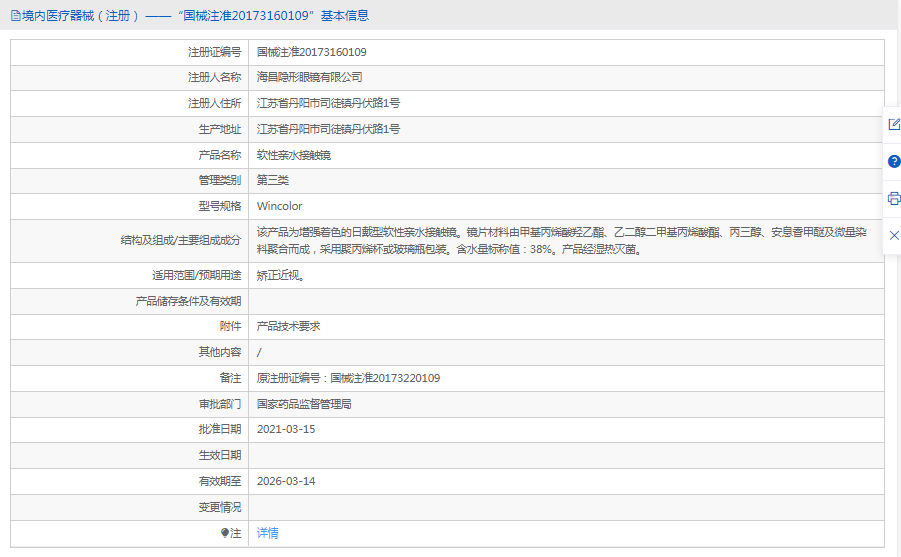Click the edit/feedback pencil icon
Screen dimensions: 901x557
tap(894, 125)
